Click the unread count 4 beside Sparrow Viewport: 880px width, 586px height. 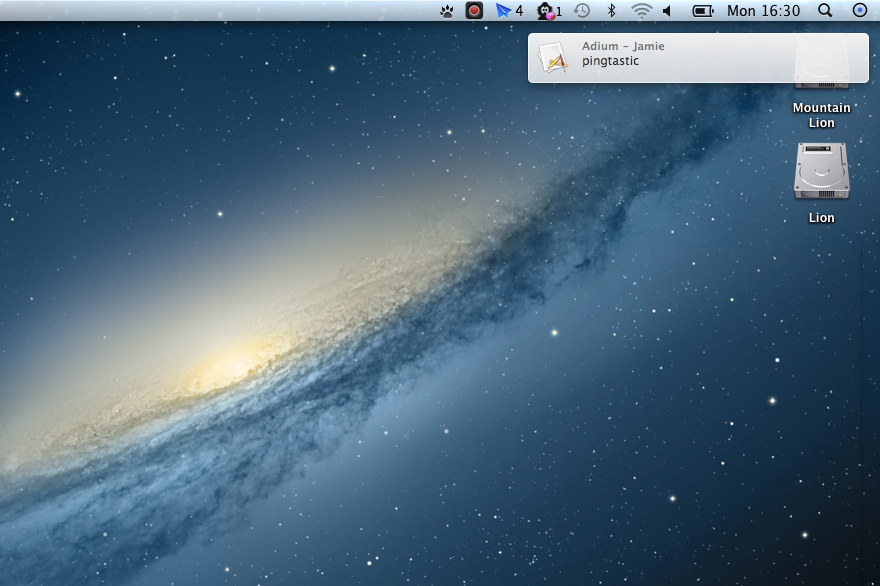[519, 11]
